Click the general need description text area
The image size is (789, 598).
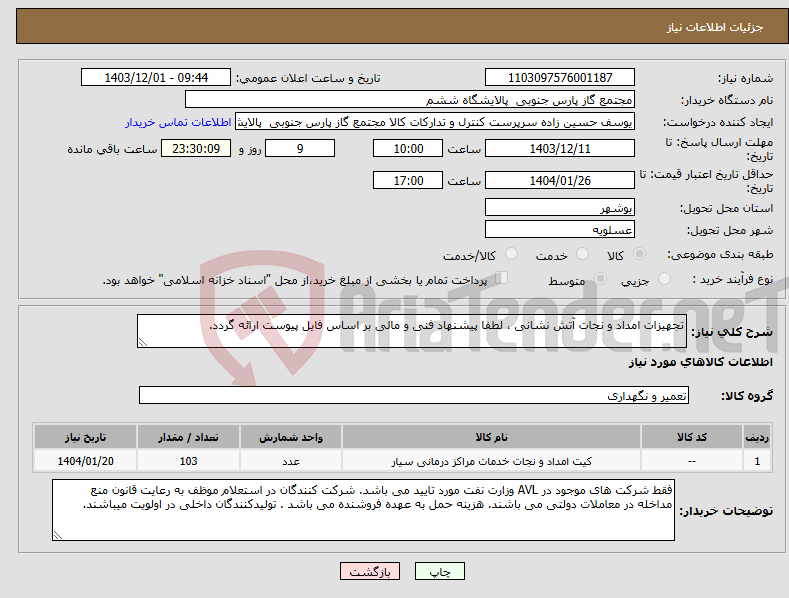(412, 331)
